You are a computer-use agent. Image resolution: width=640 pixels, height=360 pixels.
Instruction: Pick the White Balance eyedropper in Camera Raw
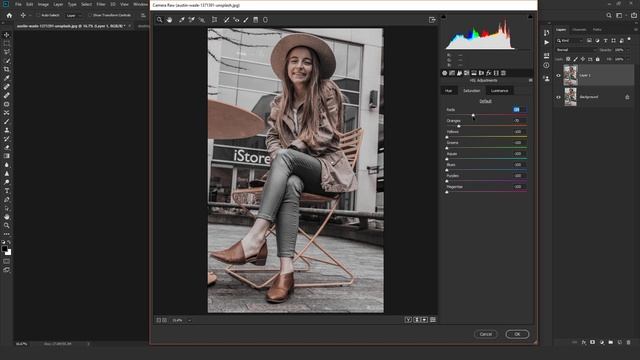click(182, 20)
